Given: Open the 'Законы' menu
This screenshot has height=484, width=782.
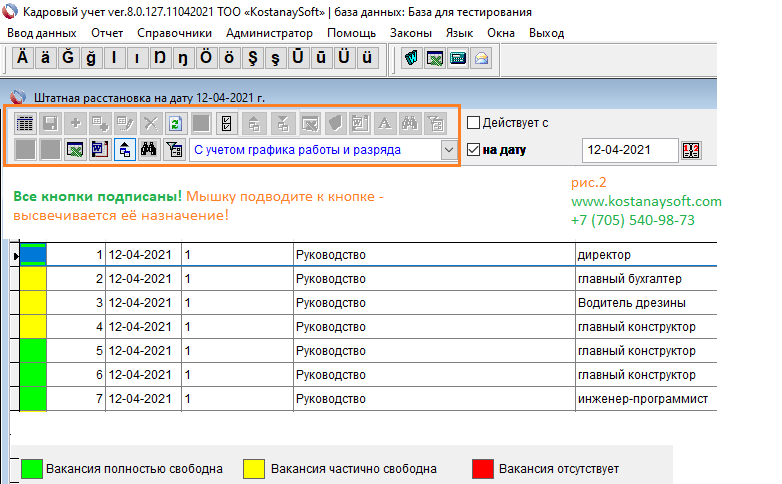Looking at the screenshot, I should pos(411,33).
